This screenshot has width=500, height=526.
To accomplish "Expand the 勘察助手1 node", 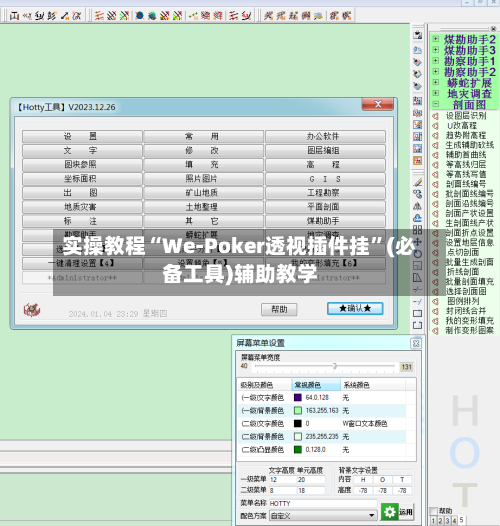I will (436, 60).
